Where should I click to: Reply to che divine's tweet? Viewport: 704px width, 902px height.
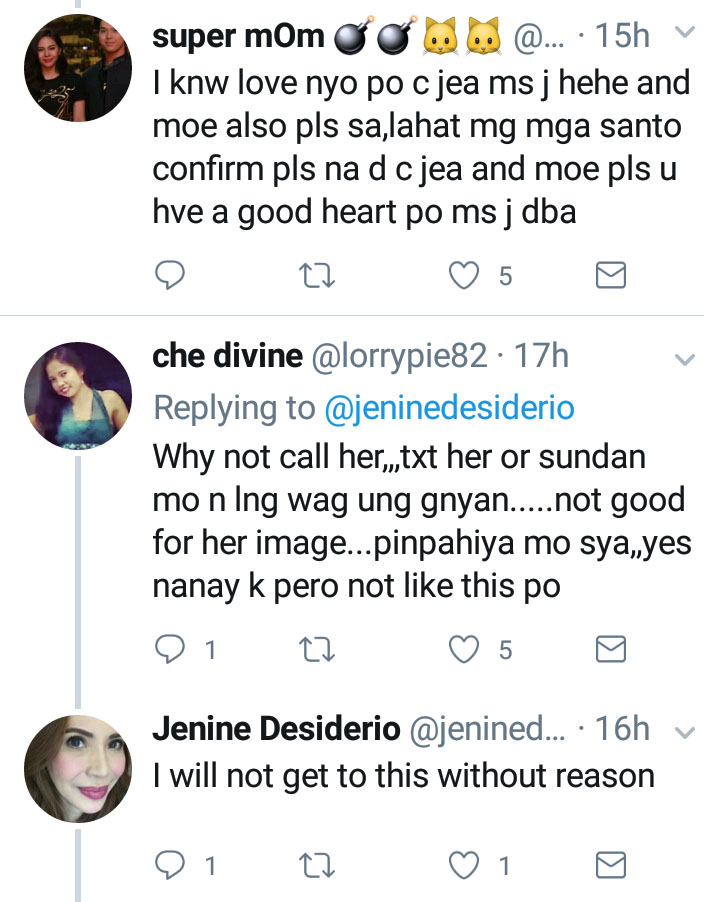171,650
